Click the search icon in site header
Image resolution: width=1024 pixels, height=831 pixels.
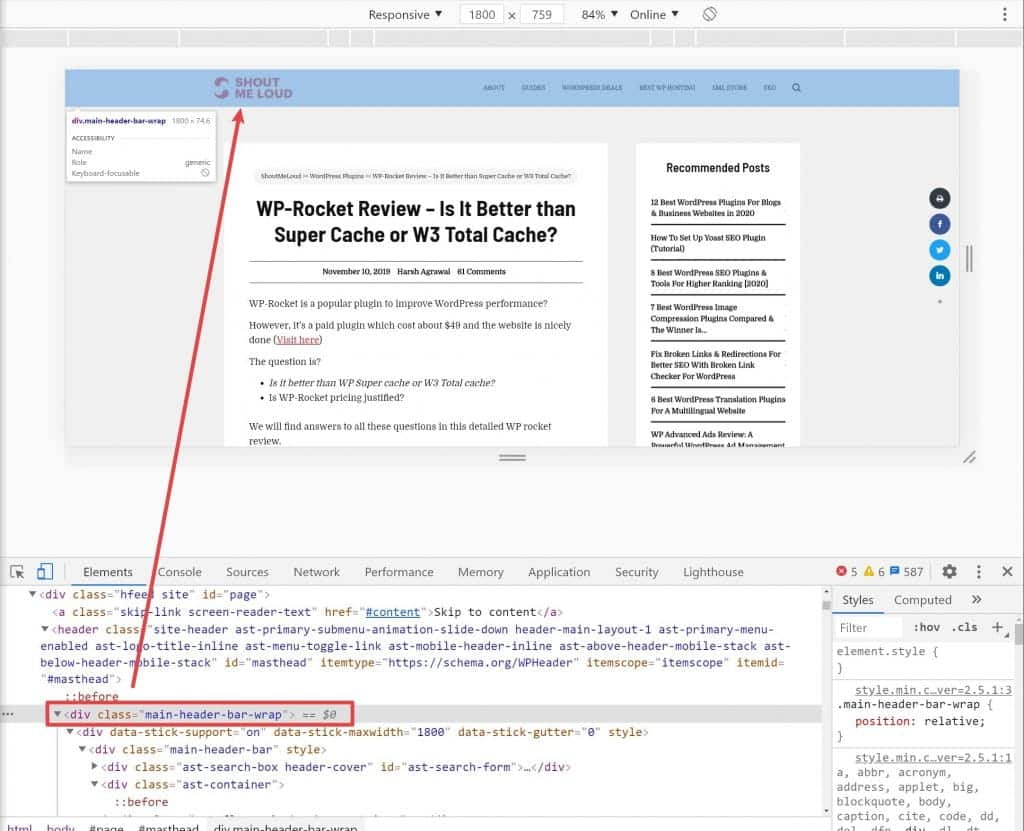click(796, 88)
